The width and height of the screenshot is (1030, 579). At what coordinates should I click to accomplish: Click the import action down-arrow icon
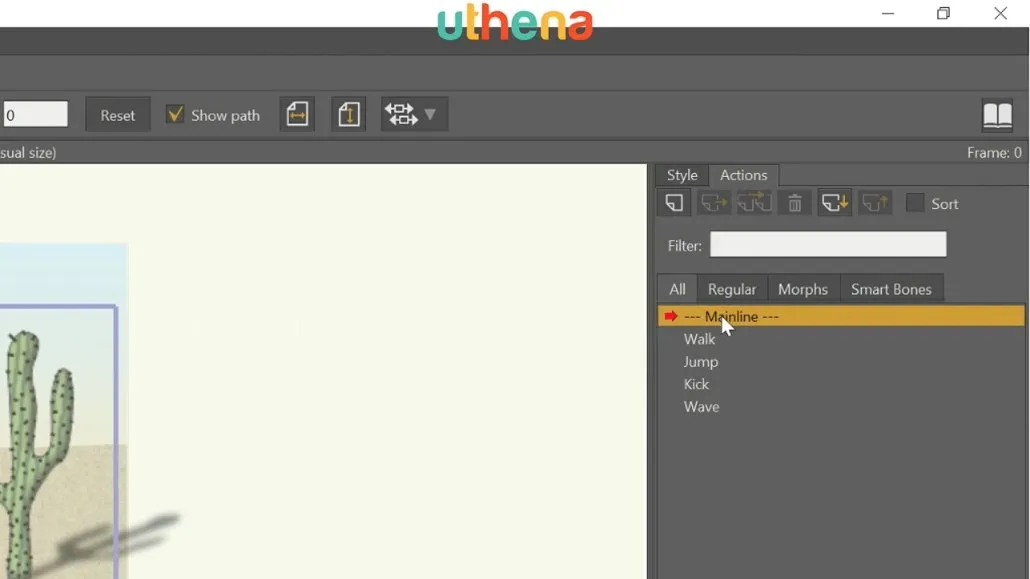(x=835, y=203)
